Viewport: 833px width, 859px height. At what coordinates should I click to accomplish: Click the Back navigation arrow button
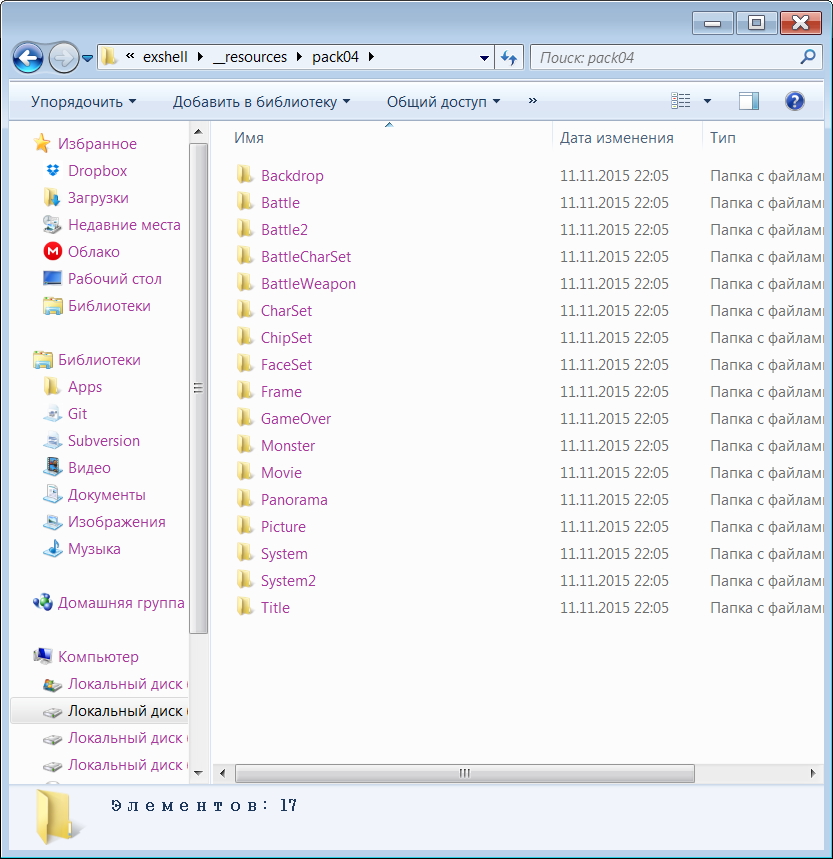tap(28, 58)
